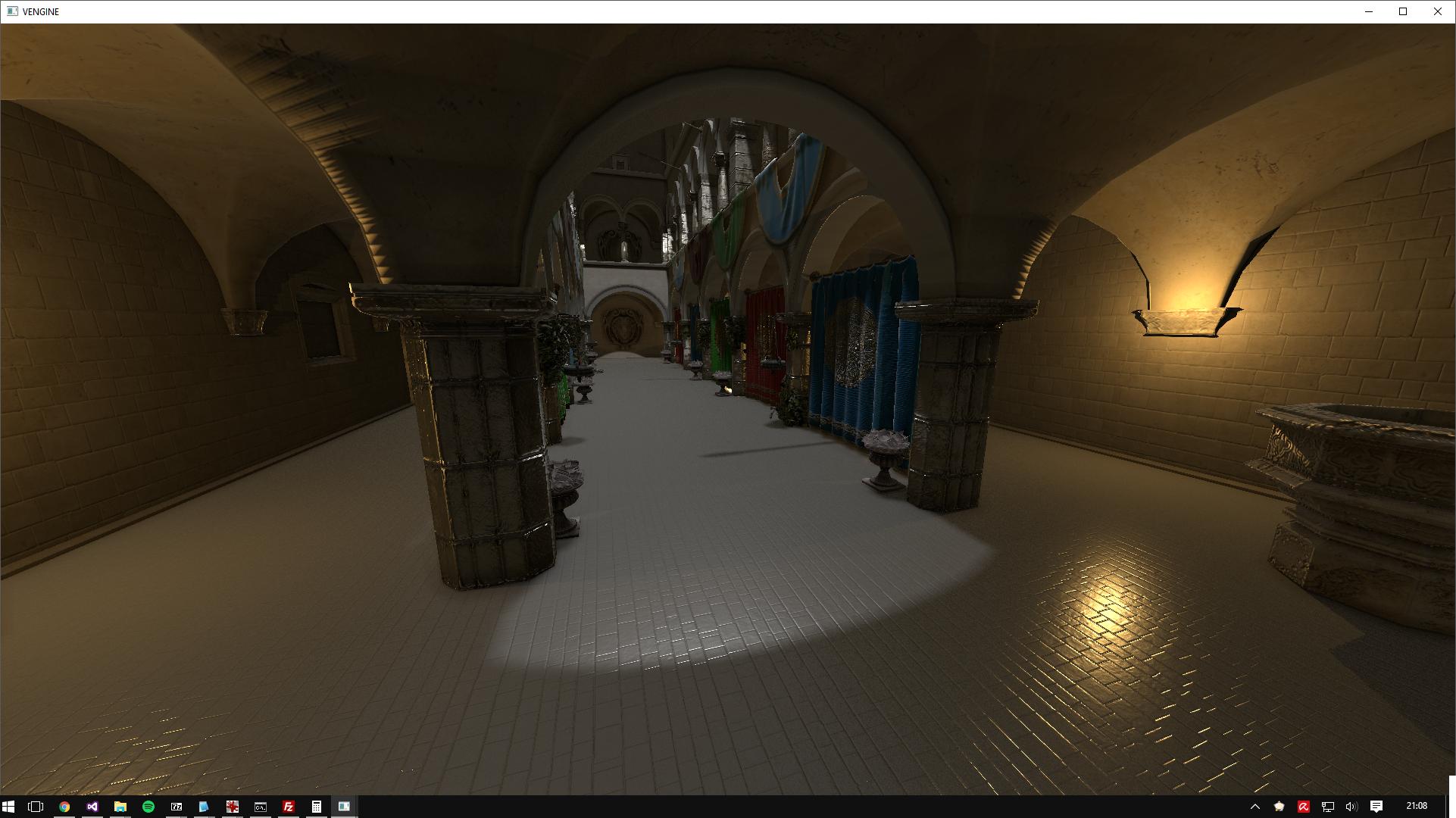
Task: Open the red puzzle-piece app on taskbar
Action: coord(232,807)
